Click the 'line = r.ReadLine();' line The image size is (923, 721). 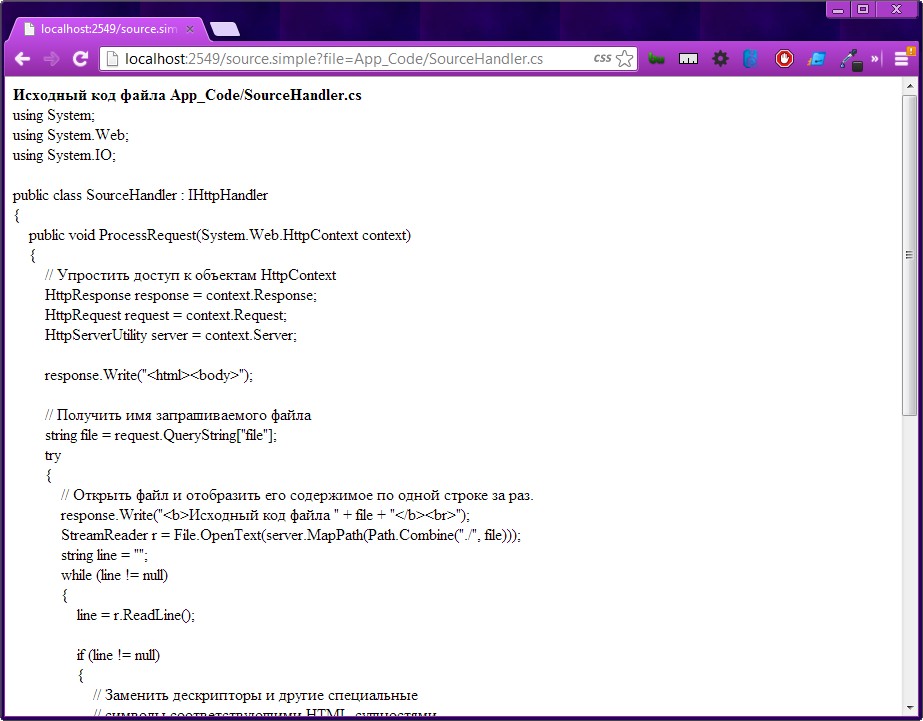point(135,616)
